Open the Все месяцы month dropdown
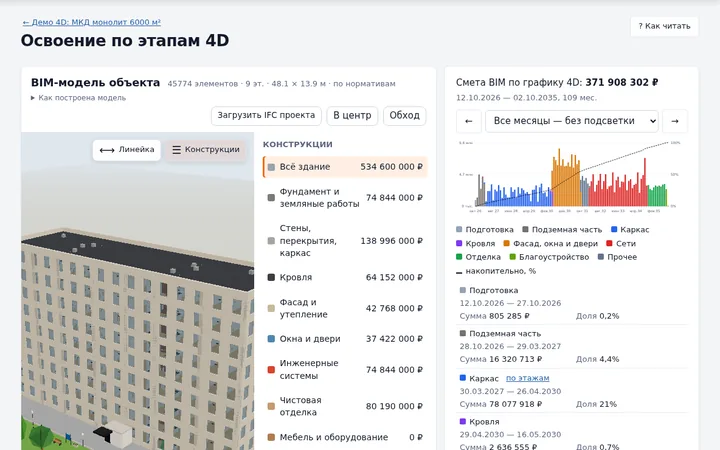 [572, 121]
